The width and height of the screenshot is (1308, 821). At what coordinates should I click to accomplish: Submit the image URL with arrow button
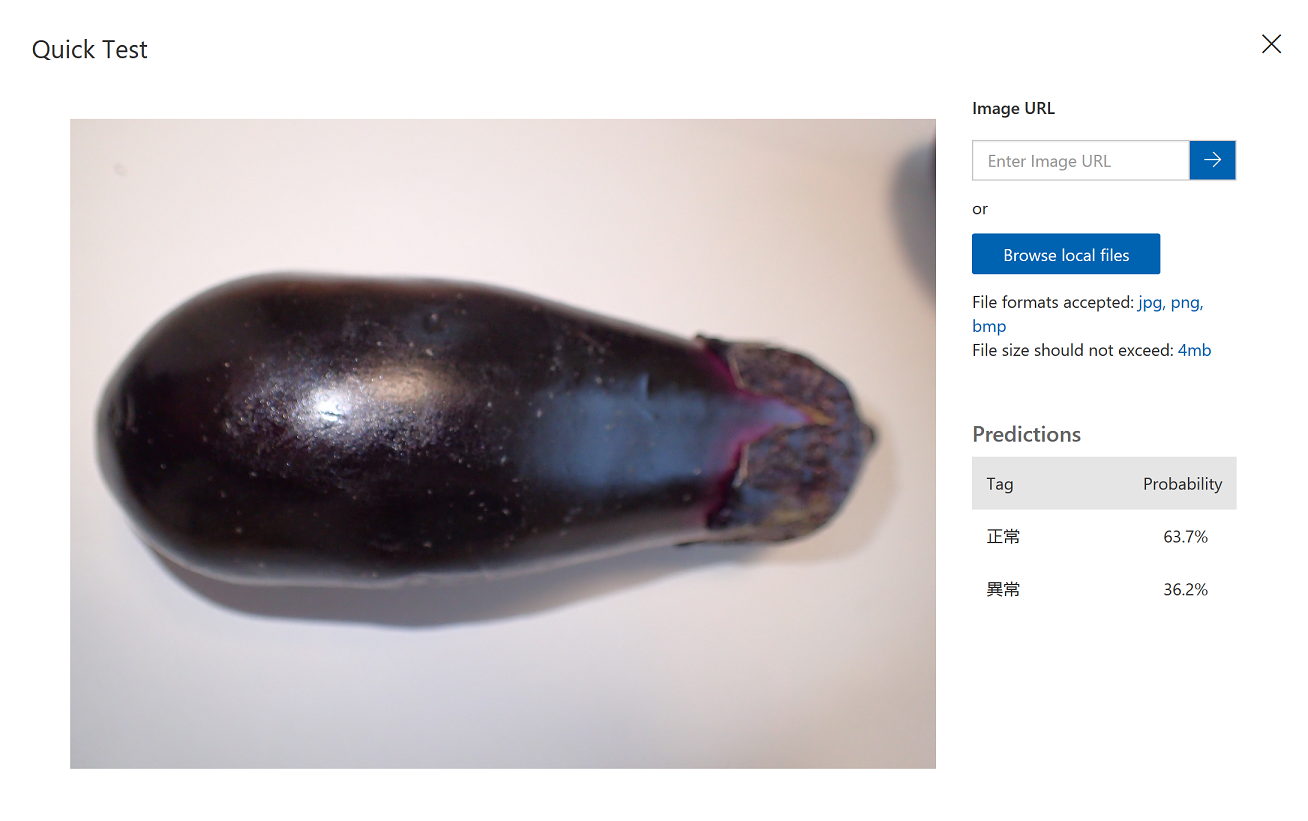click(x=1213, y=160)
